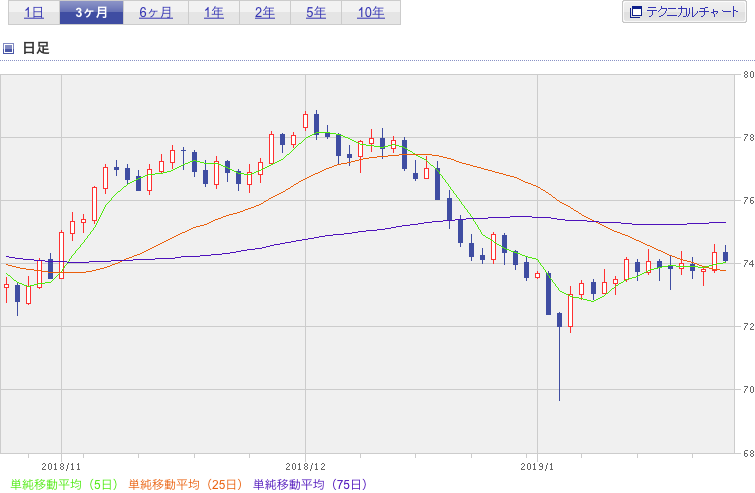Click the 日足 heading text
The height and width of the screenshot is (493, 755).
click(x=36, y=48)
